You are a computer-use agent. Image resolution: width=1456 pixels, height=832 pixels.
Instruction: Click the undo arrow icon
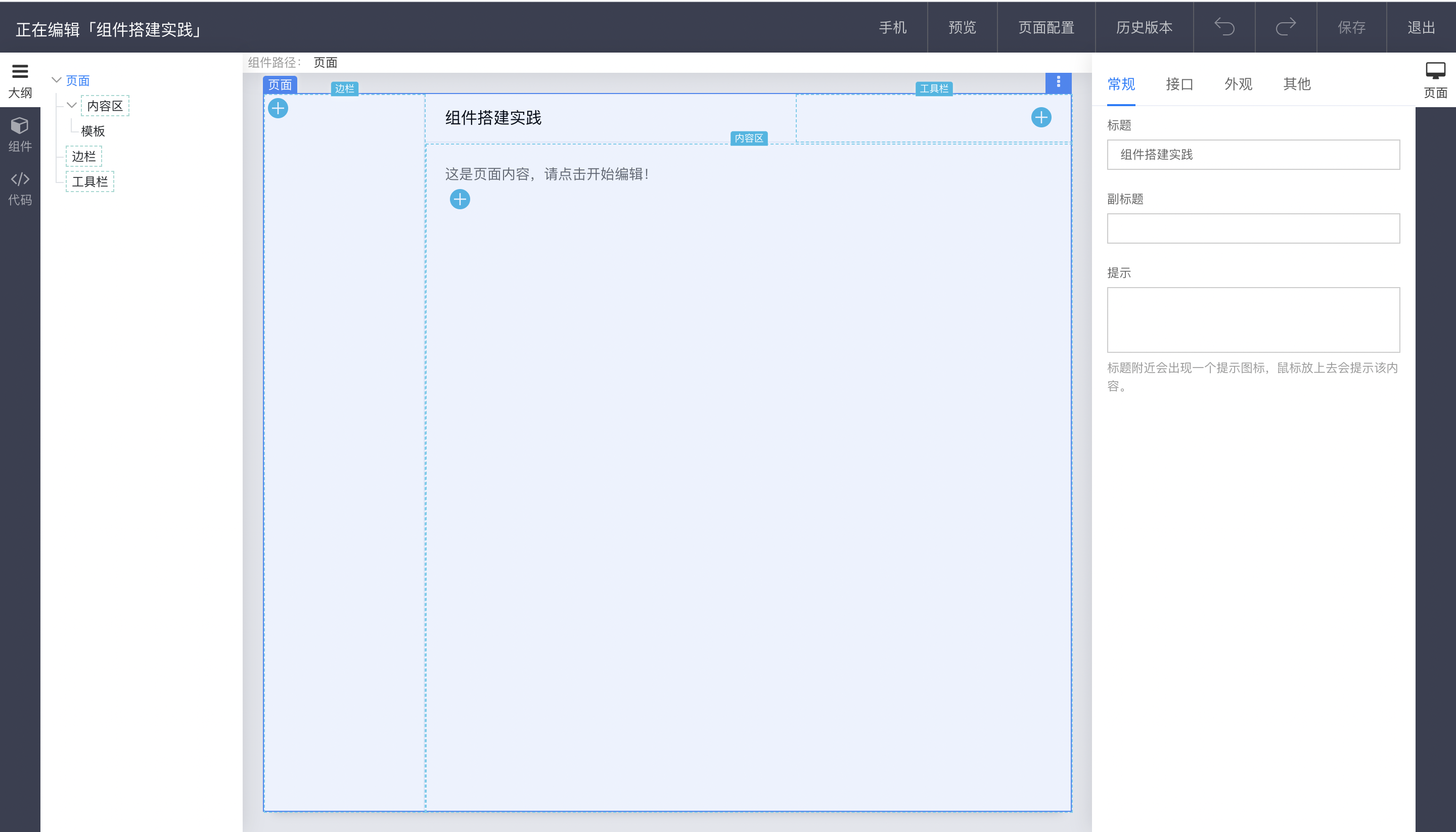pyautogui.click(x=1224, y=27)
